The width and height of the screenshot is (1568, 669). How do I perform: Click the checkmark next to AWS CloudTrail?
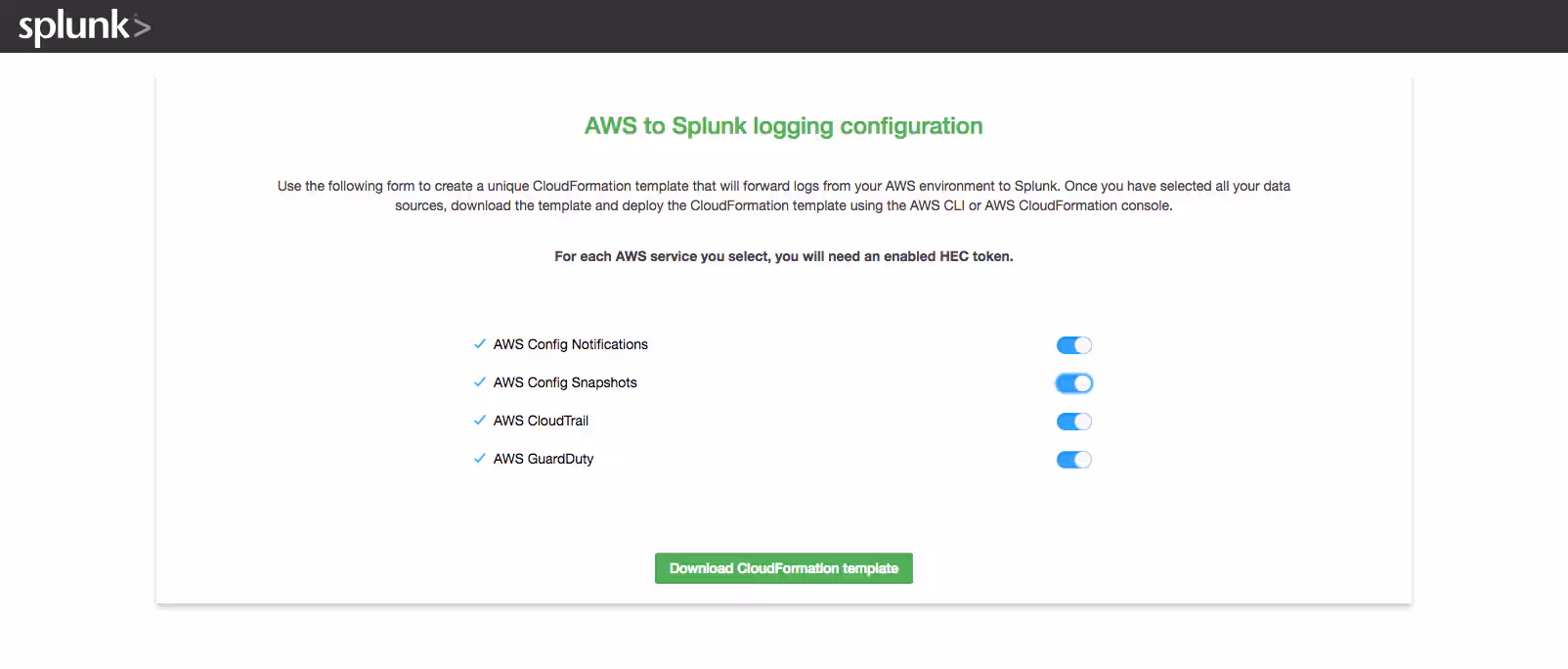click(479, 421)
